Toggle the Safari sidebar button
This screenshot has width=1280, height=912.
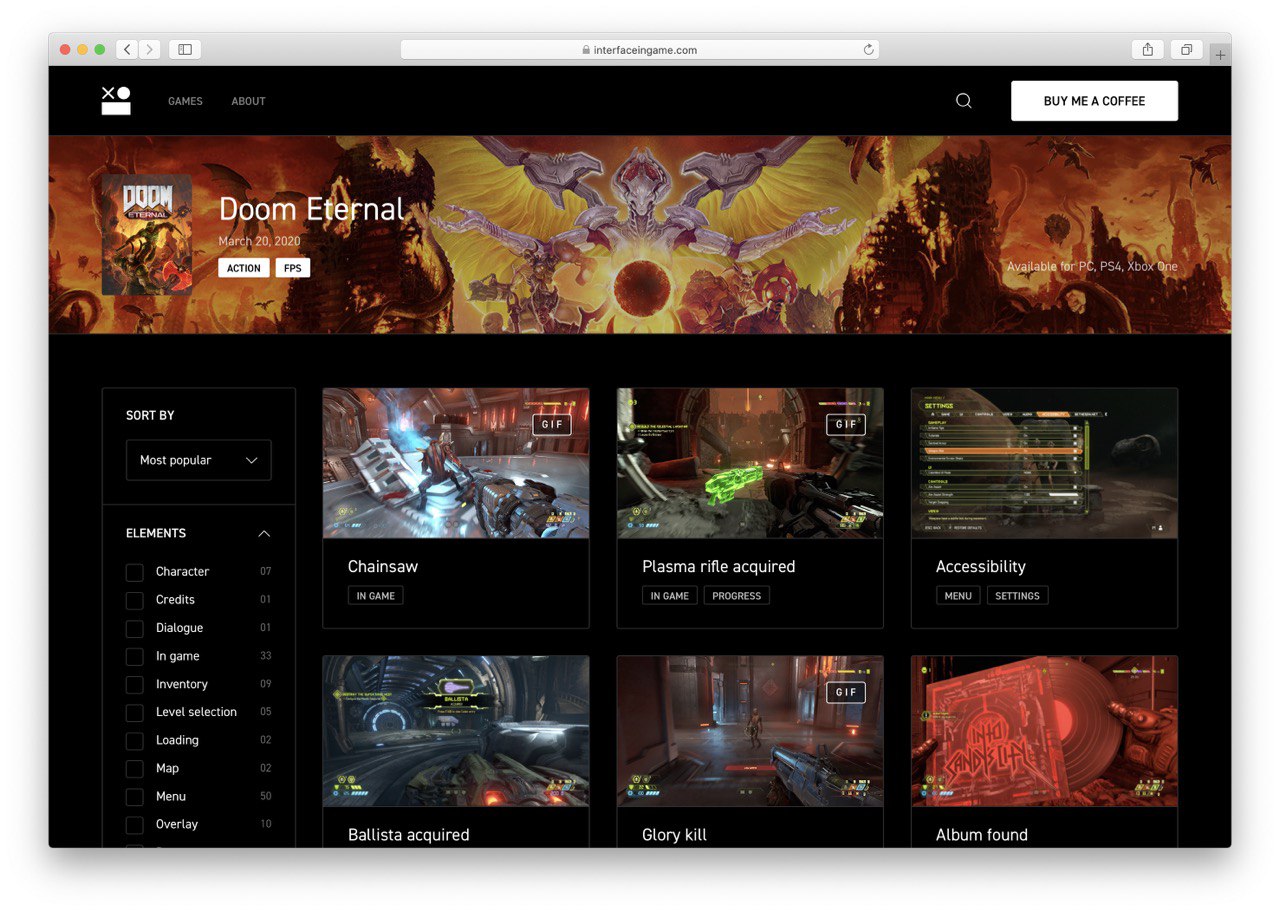[185, 49]
